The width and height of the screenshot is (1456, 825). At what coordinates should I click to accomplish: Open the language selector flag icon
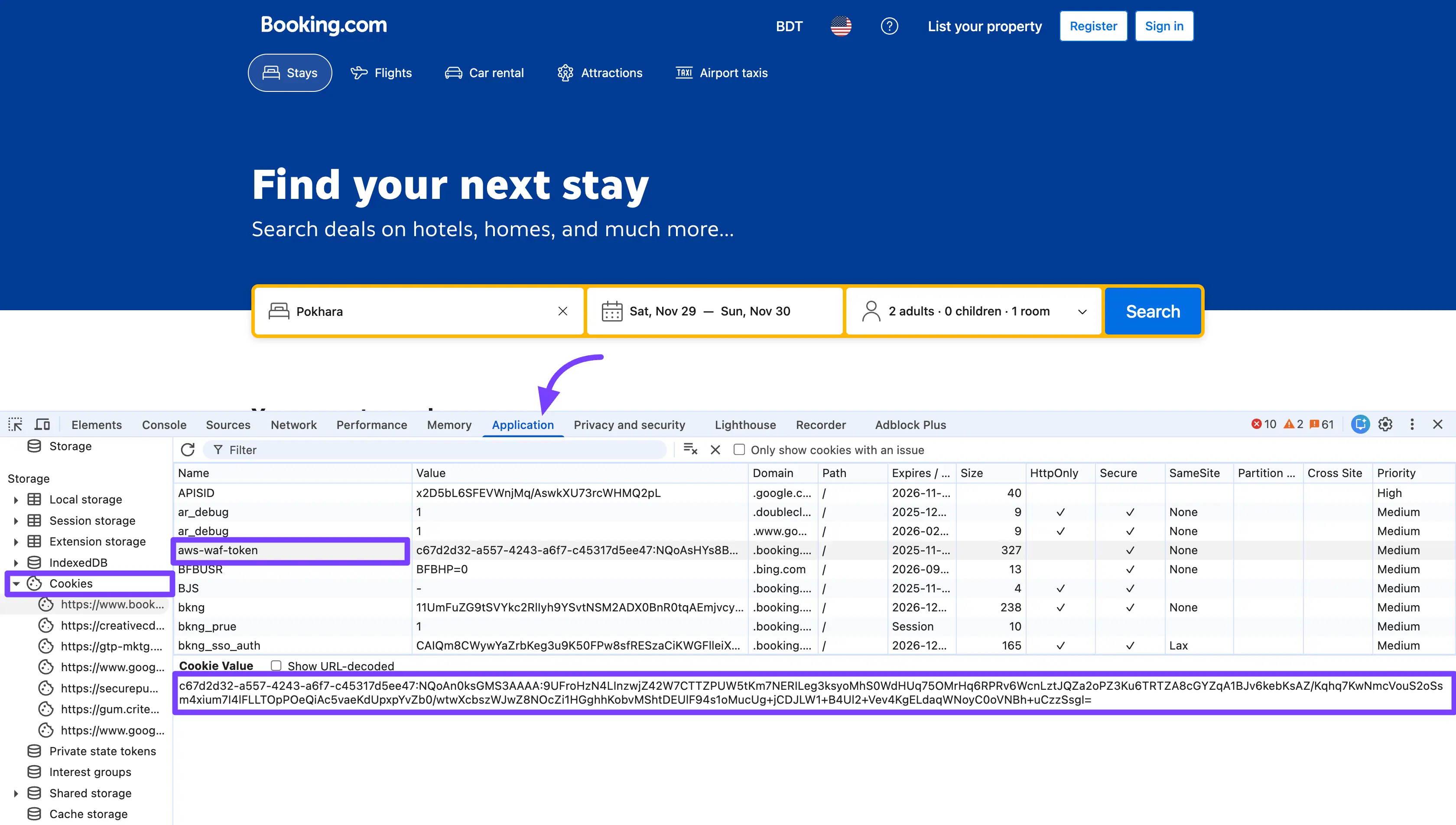tap(841, 26)
